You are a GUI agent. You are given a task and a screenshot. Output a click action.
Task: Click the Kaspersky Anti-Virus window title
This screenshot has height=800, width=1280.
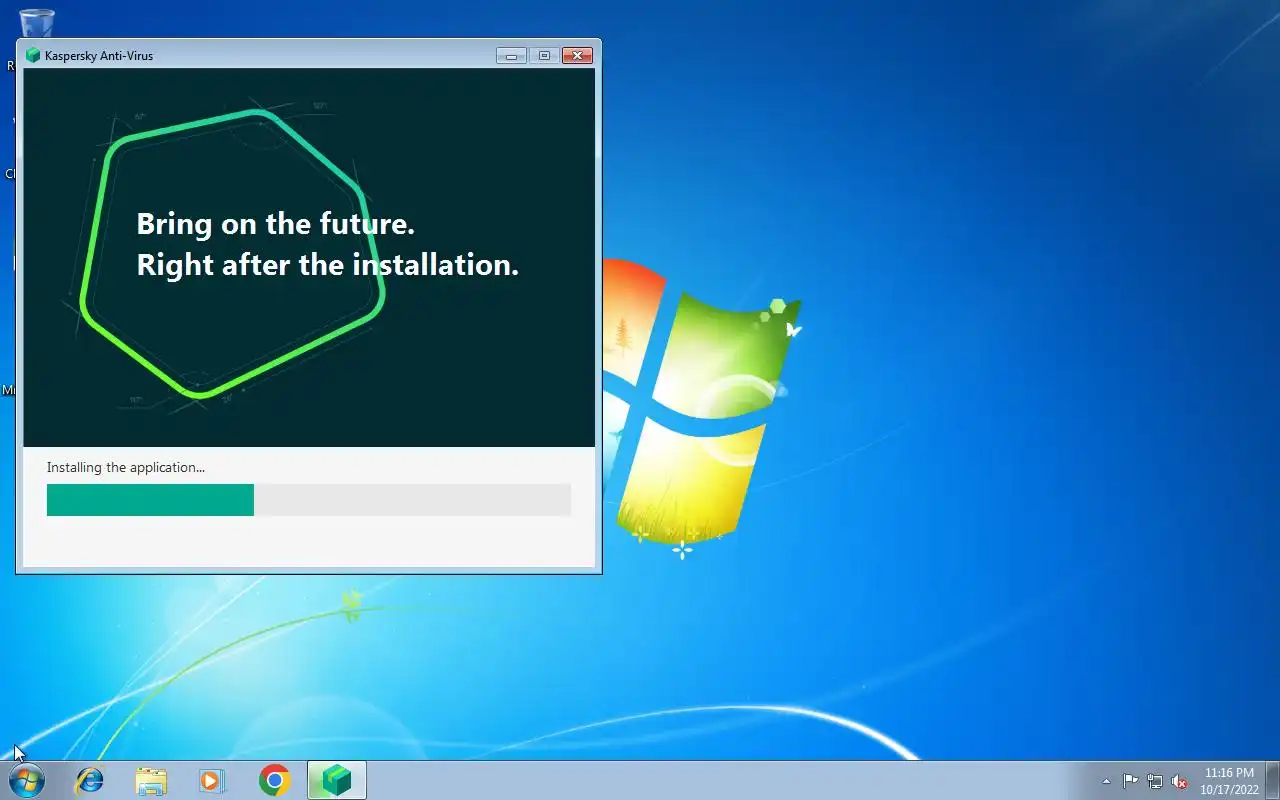coord(99,56)
